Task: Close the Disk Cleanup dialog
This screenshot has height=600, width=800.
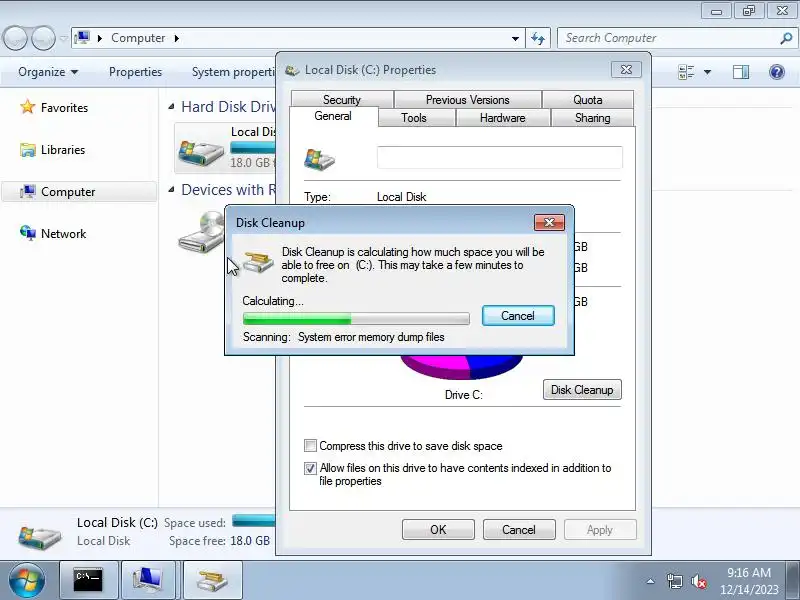Action: click(x=549, y=222)
